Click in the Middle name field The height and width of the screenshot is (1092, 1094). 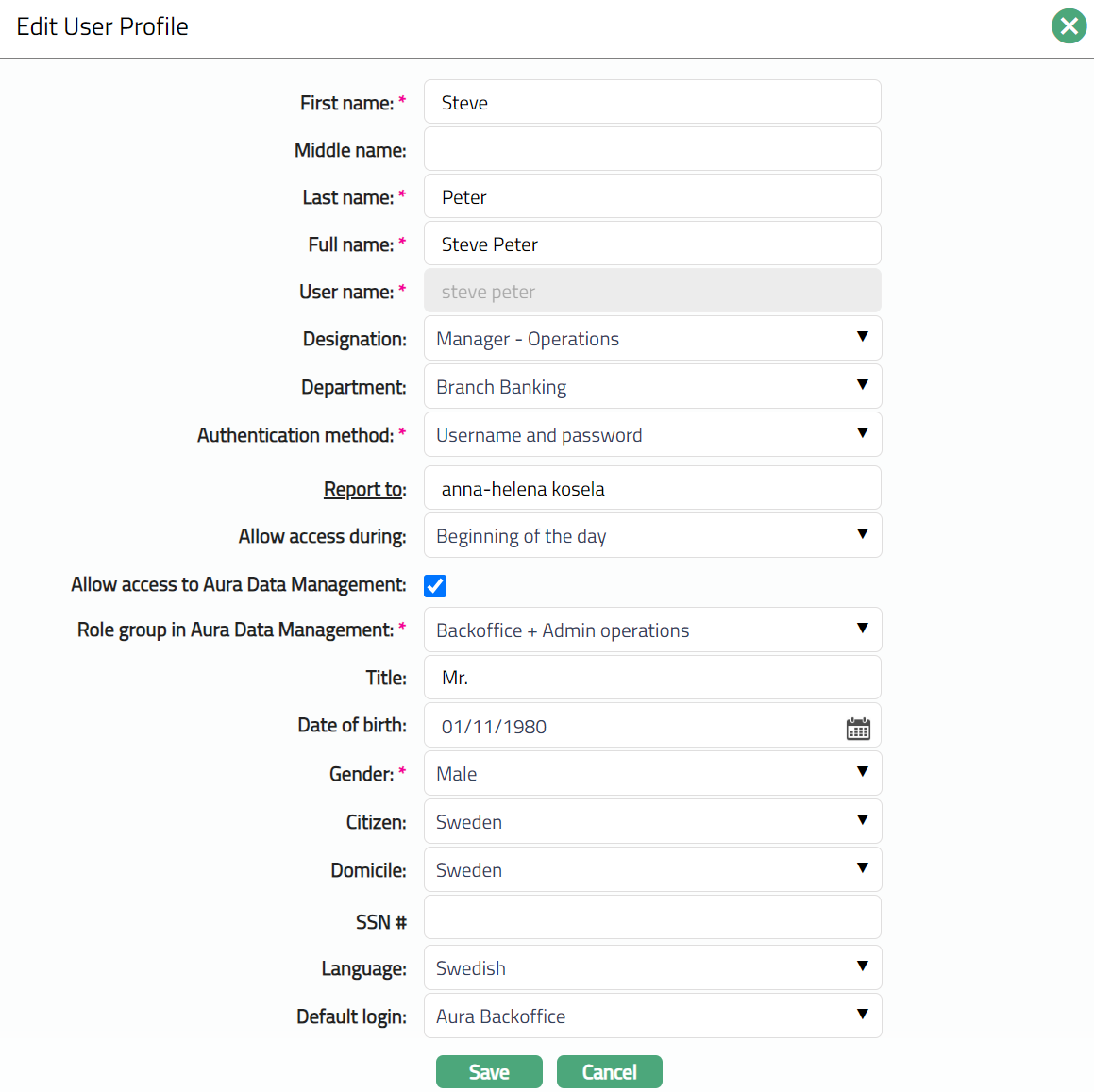tap(652, 150)
